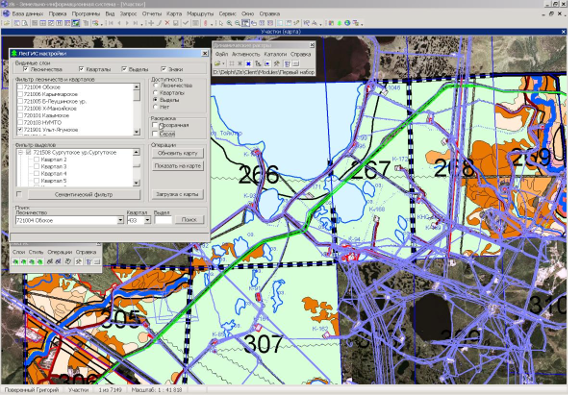Open the Квартал search dropdown
This screenshot has height=395, width=568.
click(x=147, y=220)
